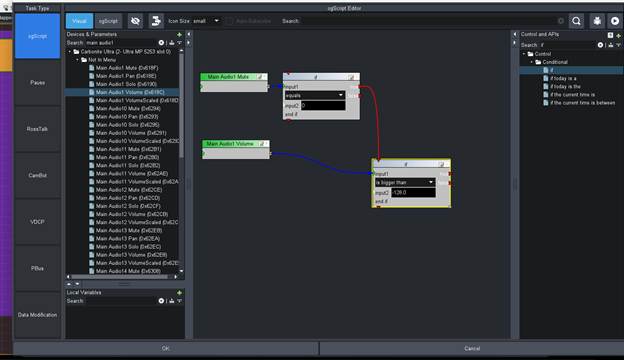Toggle the crossed-eye visibility button in toolbar

click(x=135, y=21)
